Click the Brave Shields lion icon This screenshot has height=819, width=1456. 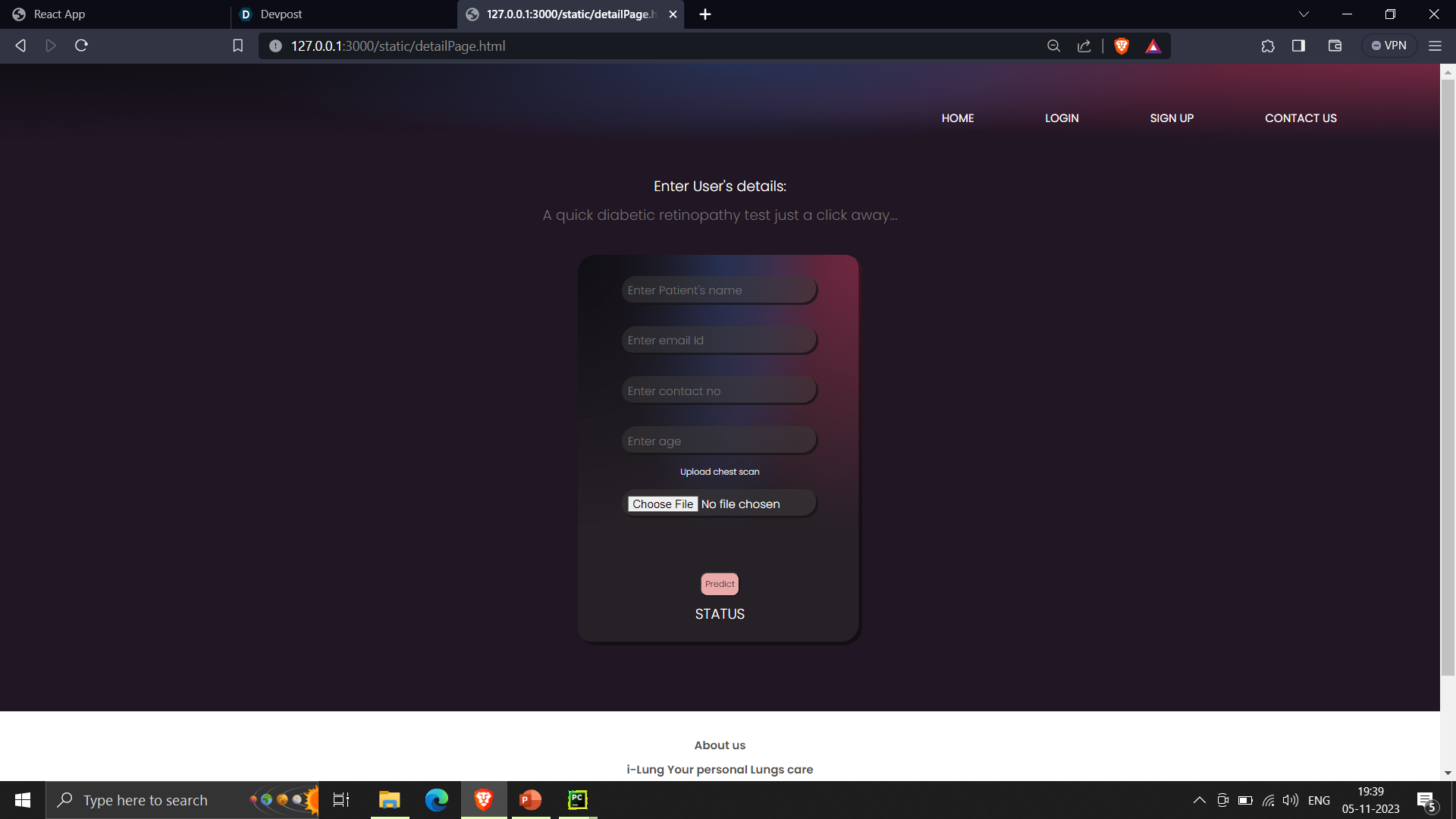click(1122, 46)
